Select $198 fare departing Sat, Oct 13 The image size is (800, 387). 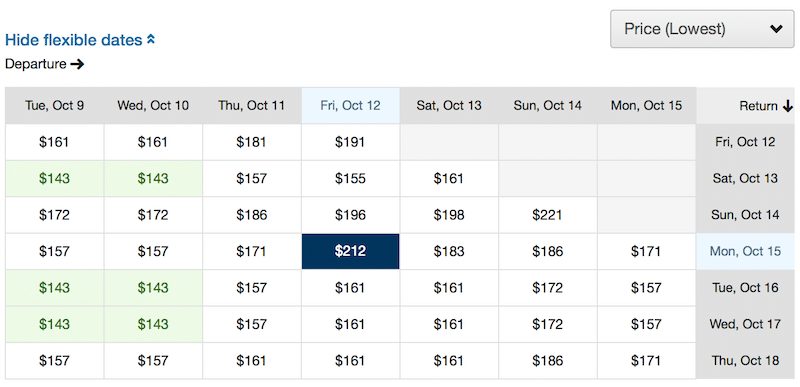click(449, 215)
